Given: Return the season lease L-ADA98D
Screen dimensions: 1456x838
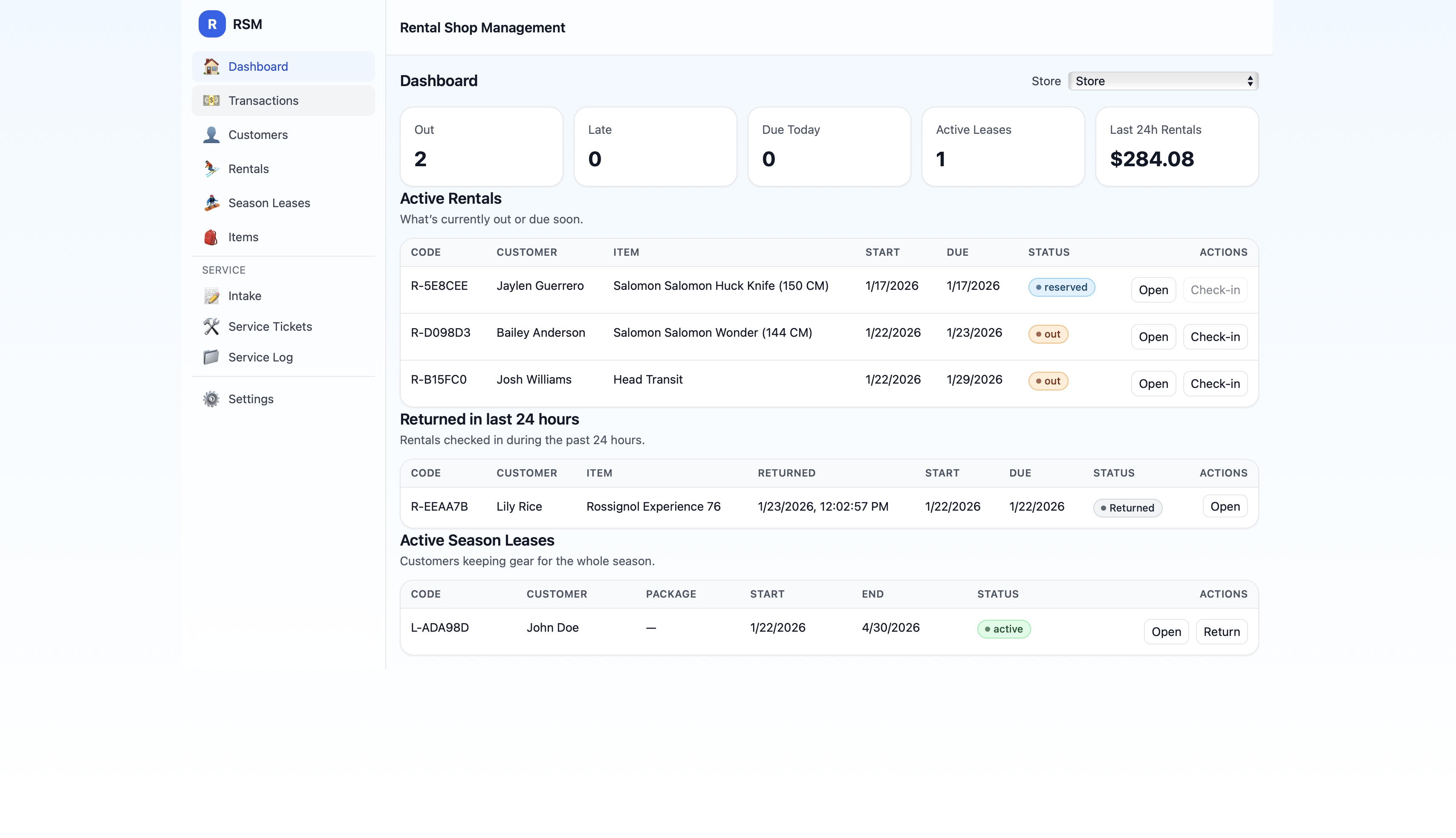Looking at the screenshot, I should tap(1222, 631).
